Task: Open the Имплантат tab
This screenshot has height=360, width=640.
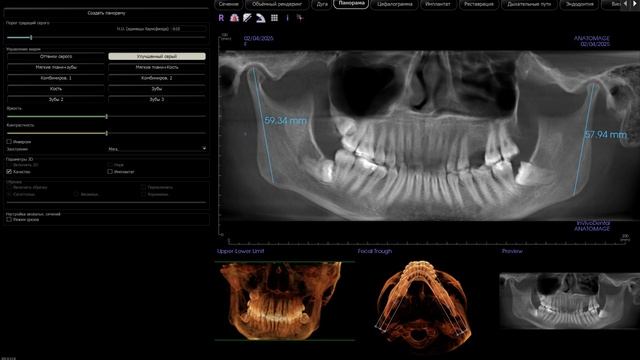Action: [x=438, y=4]
